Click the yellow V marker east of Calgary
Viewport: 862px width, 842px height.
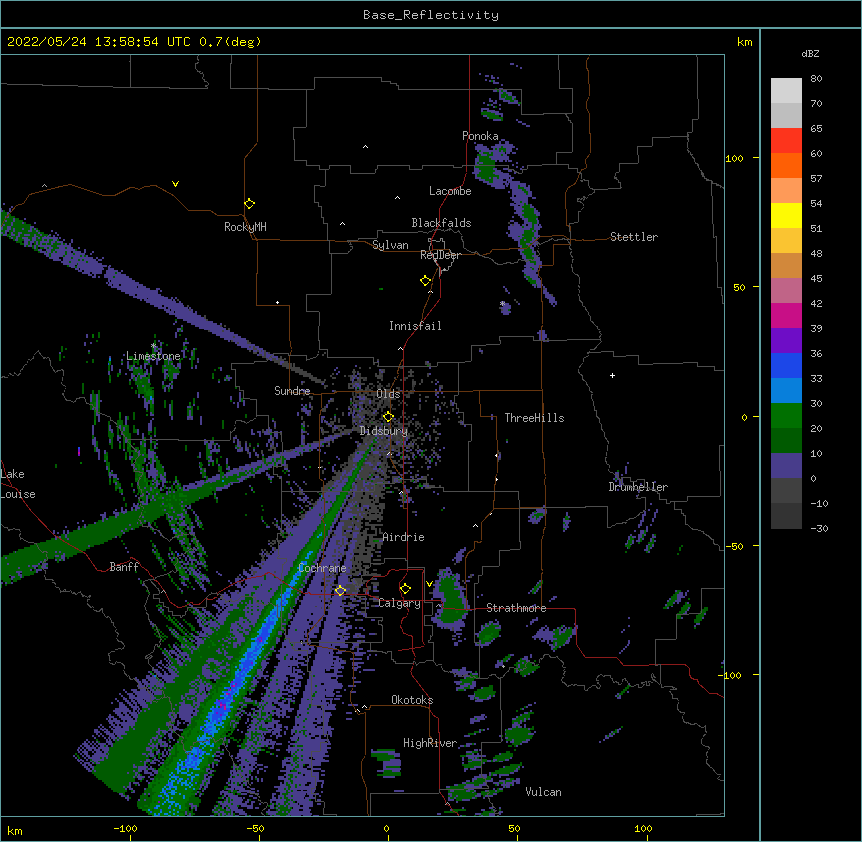pyautogui.click(x=429, y=584)
